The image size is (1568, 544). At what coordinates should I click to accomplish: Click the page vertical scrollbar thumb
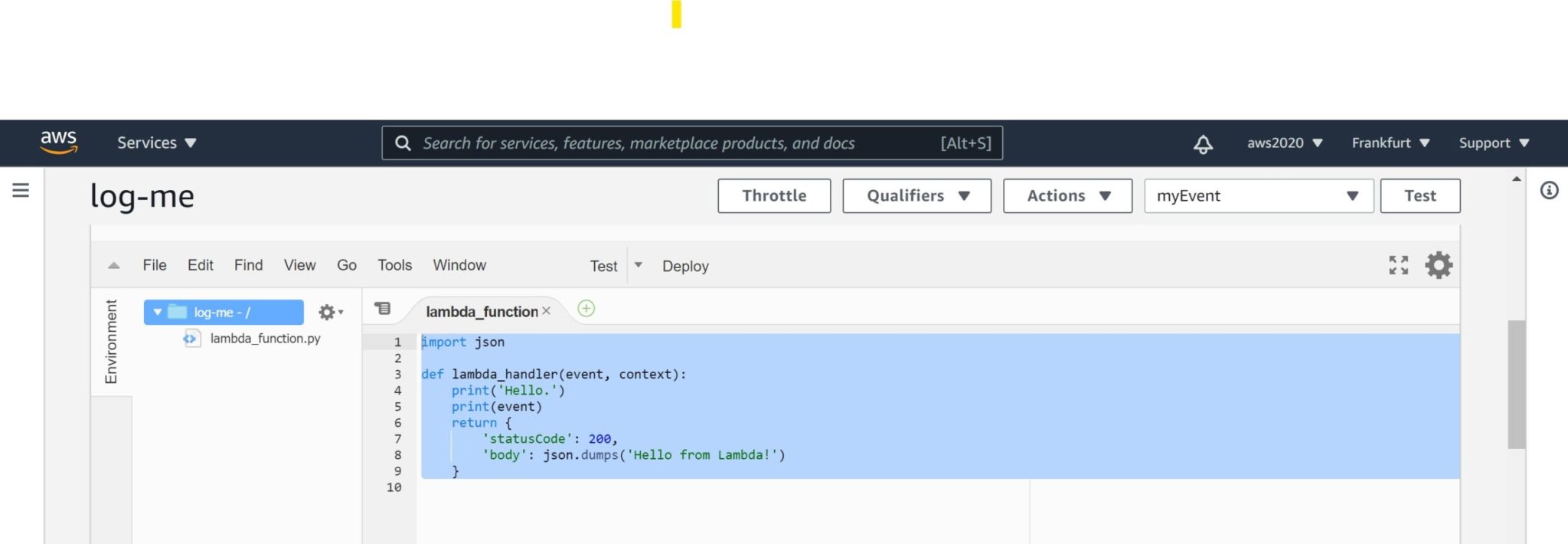pyautogui.click(x=1516, y=383)
